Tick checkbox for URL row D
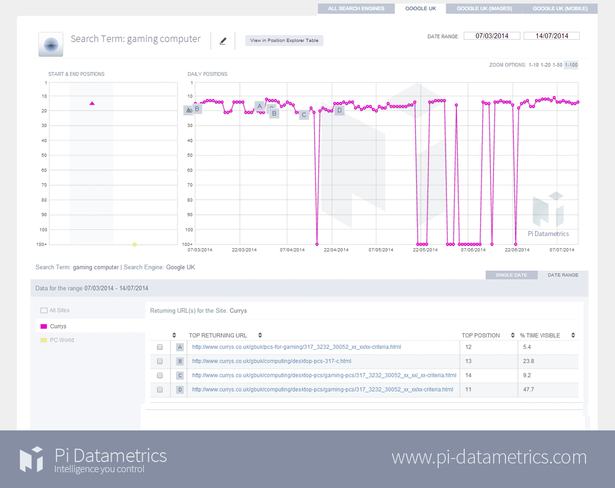615x488 pixels. (x=160, y=390)
